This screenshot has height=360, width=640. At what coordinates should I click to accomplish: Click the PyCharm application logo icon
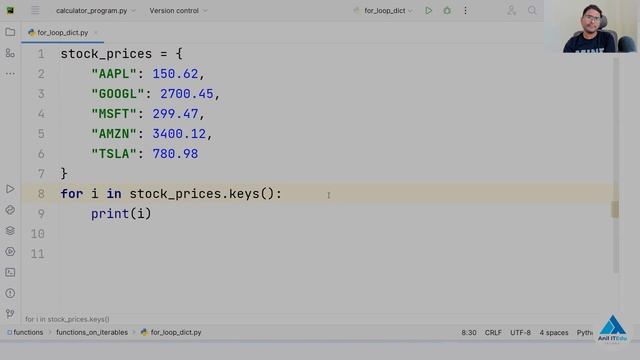click(x=10, y=10)
